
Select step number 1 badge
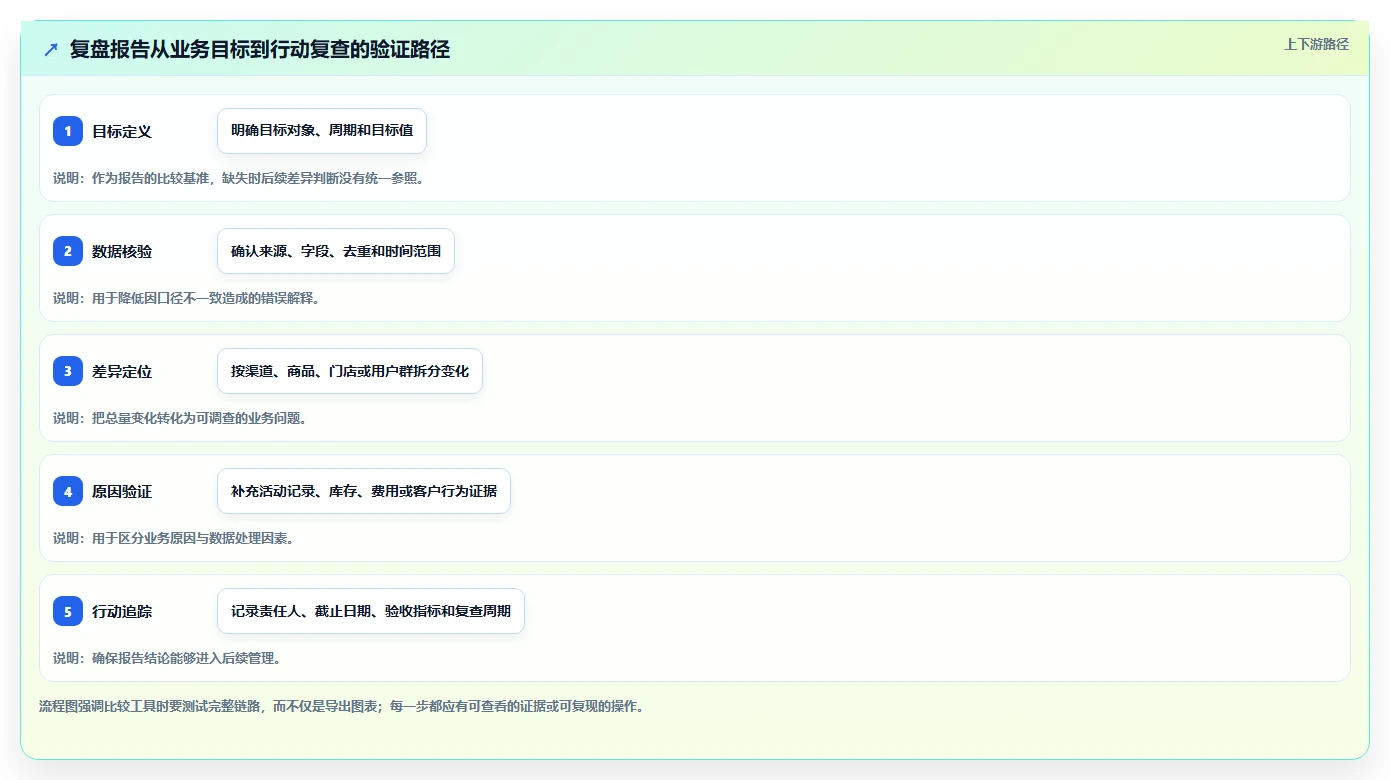click(x=68, y=131)
